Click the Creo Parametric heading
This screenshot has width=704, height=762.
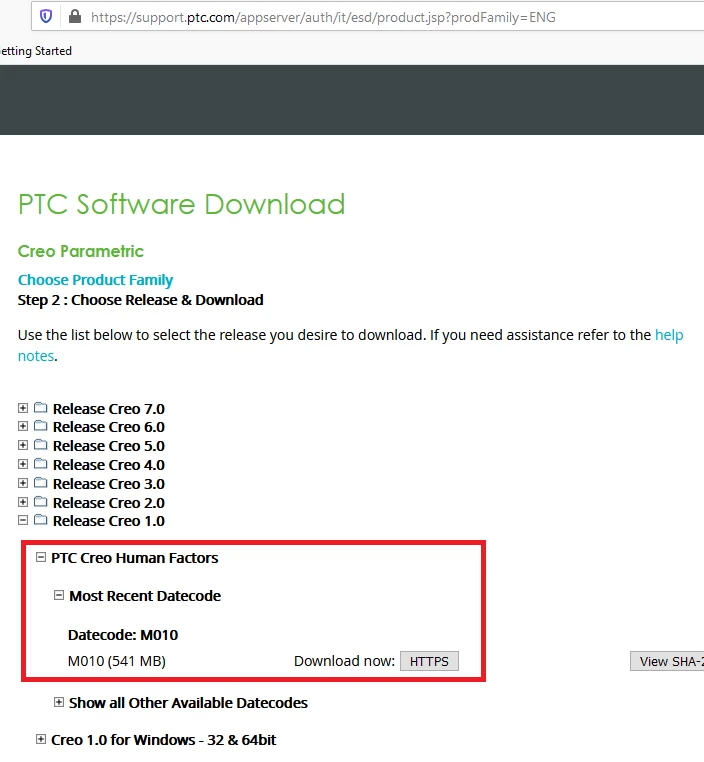[81, 251]
